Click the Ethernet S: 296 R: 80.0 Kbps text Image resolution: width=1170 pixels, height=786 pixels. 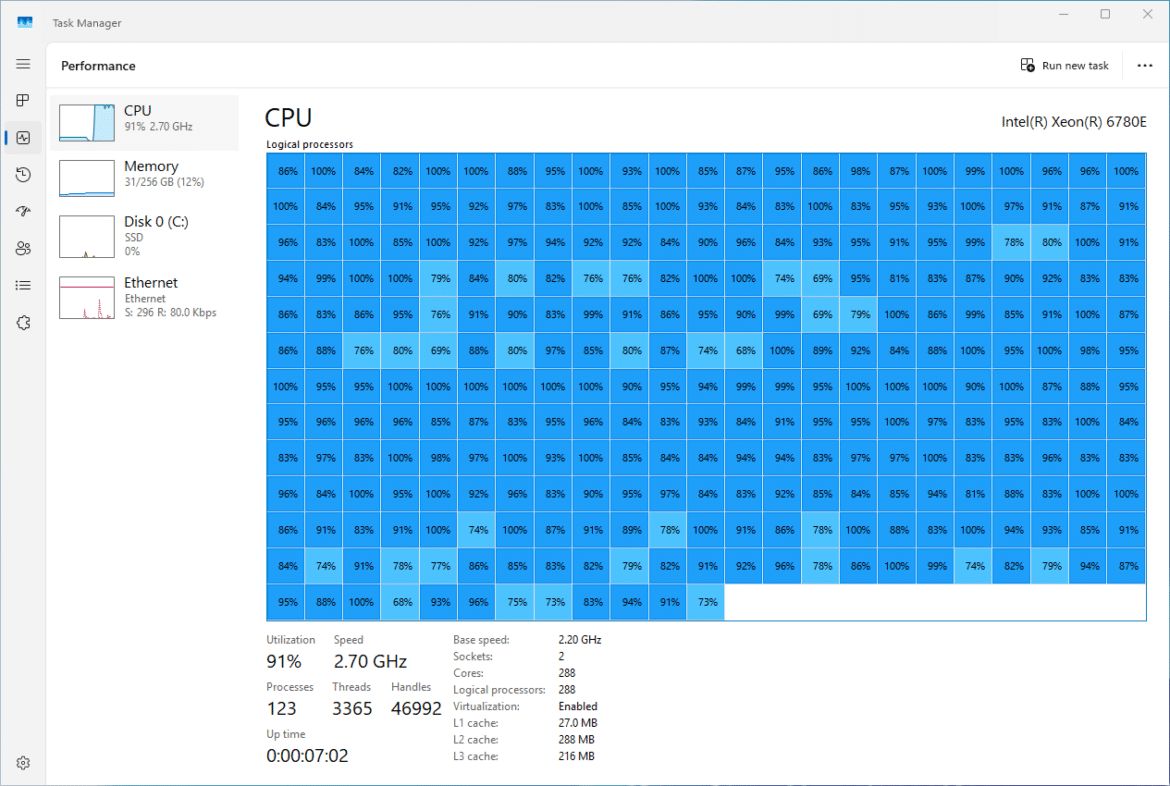coord(170,313)
